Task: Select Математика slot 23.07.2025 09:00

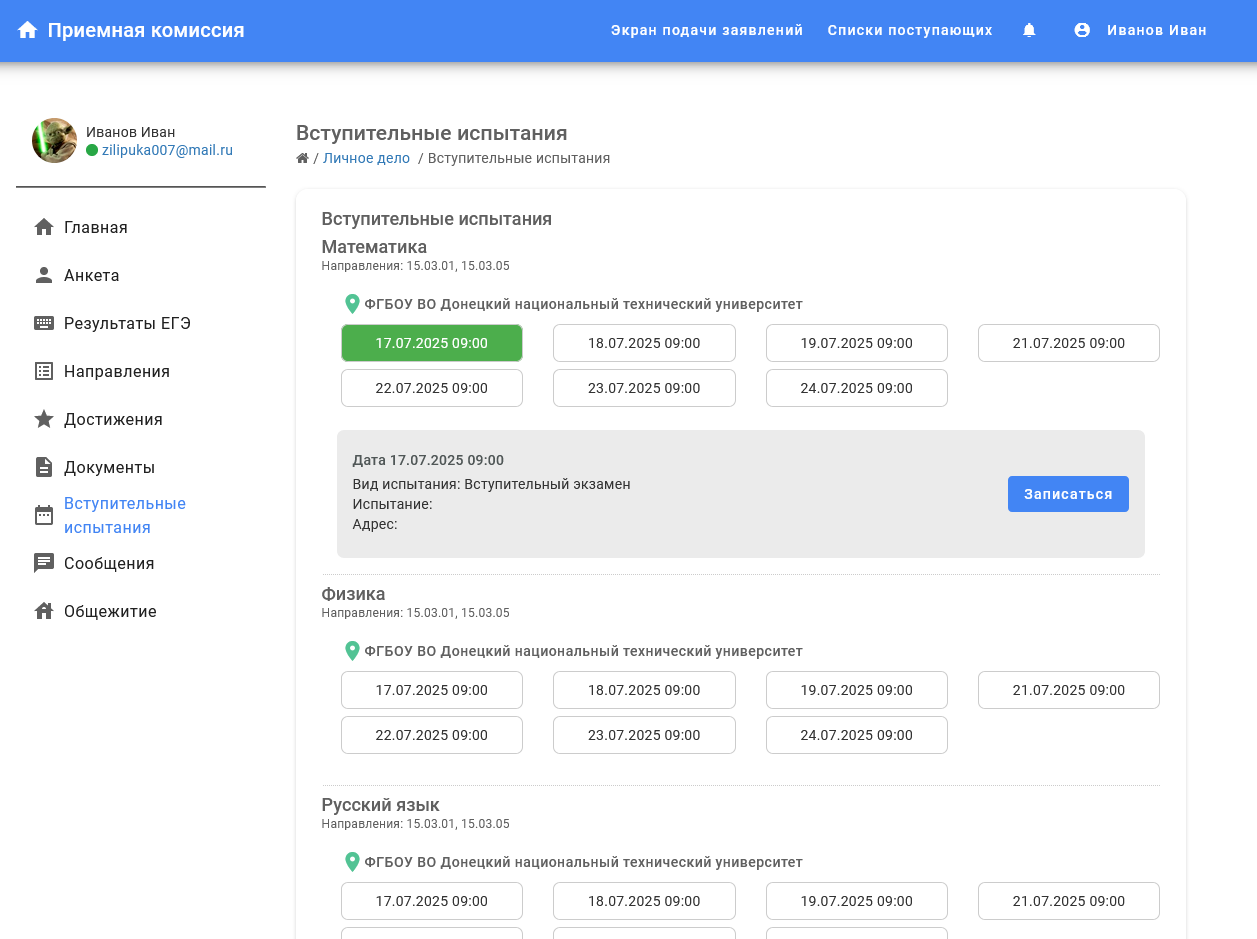Action: pos(644,388)
